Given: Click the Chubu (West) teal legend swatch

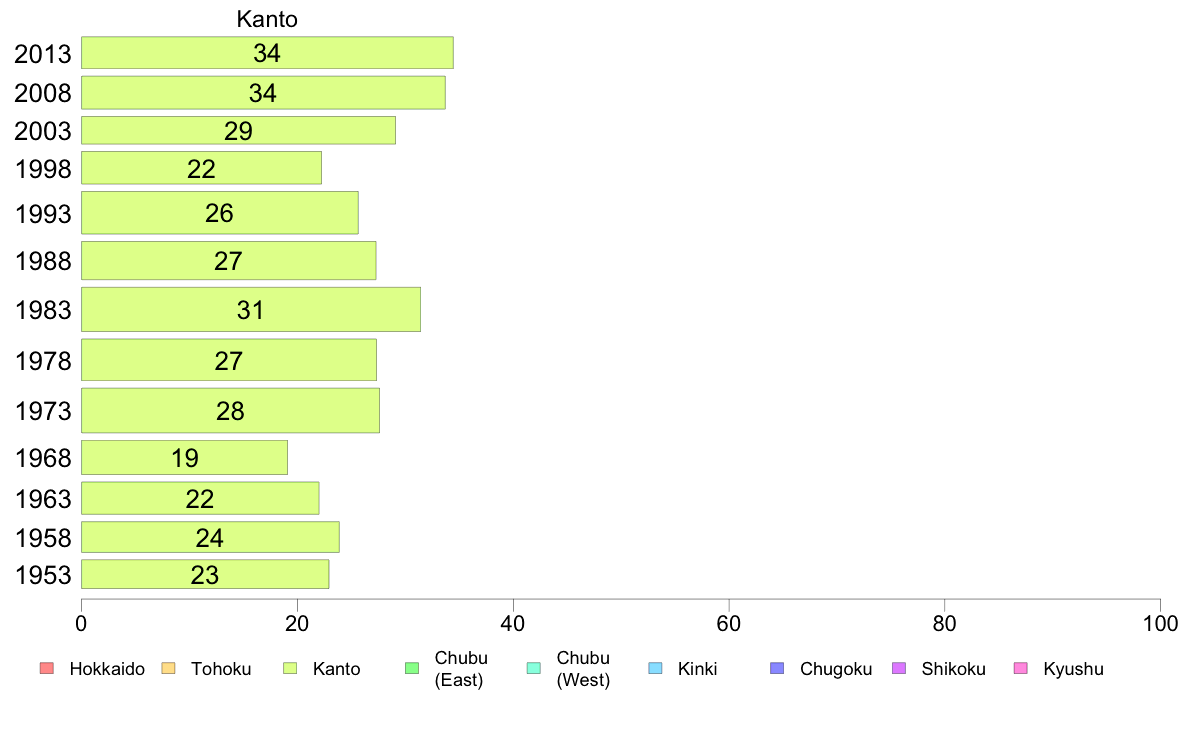Looking at the screenshot, I should tap(534, 669).
